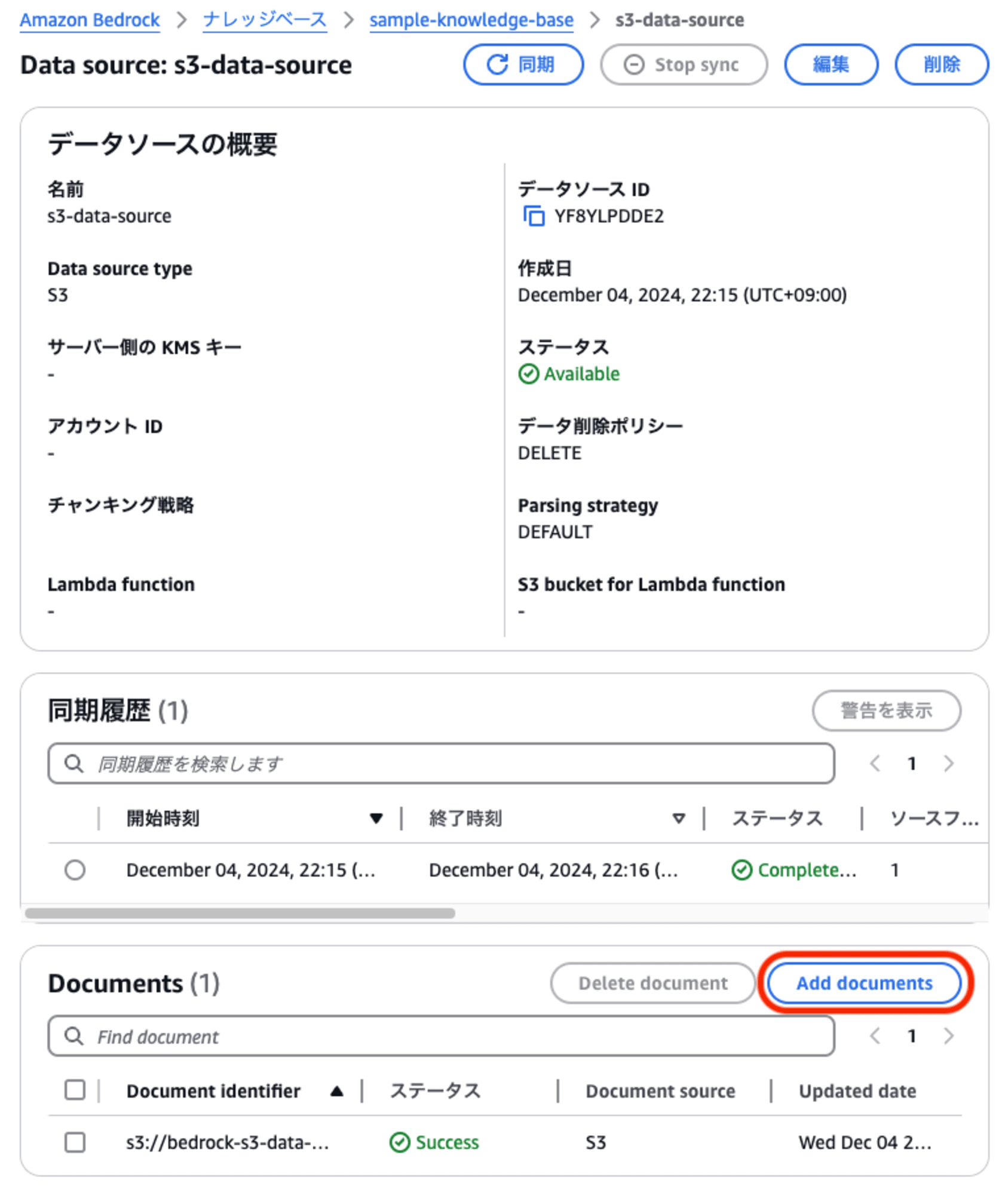The image size is (1008, 1195).
Task: Click the s3-data-source breadcrumb text
Action: tap(679, 20)
